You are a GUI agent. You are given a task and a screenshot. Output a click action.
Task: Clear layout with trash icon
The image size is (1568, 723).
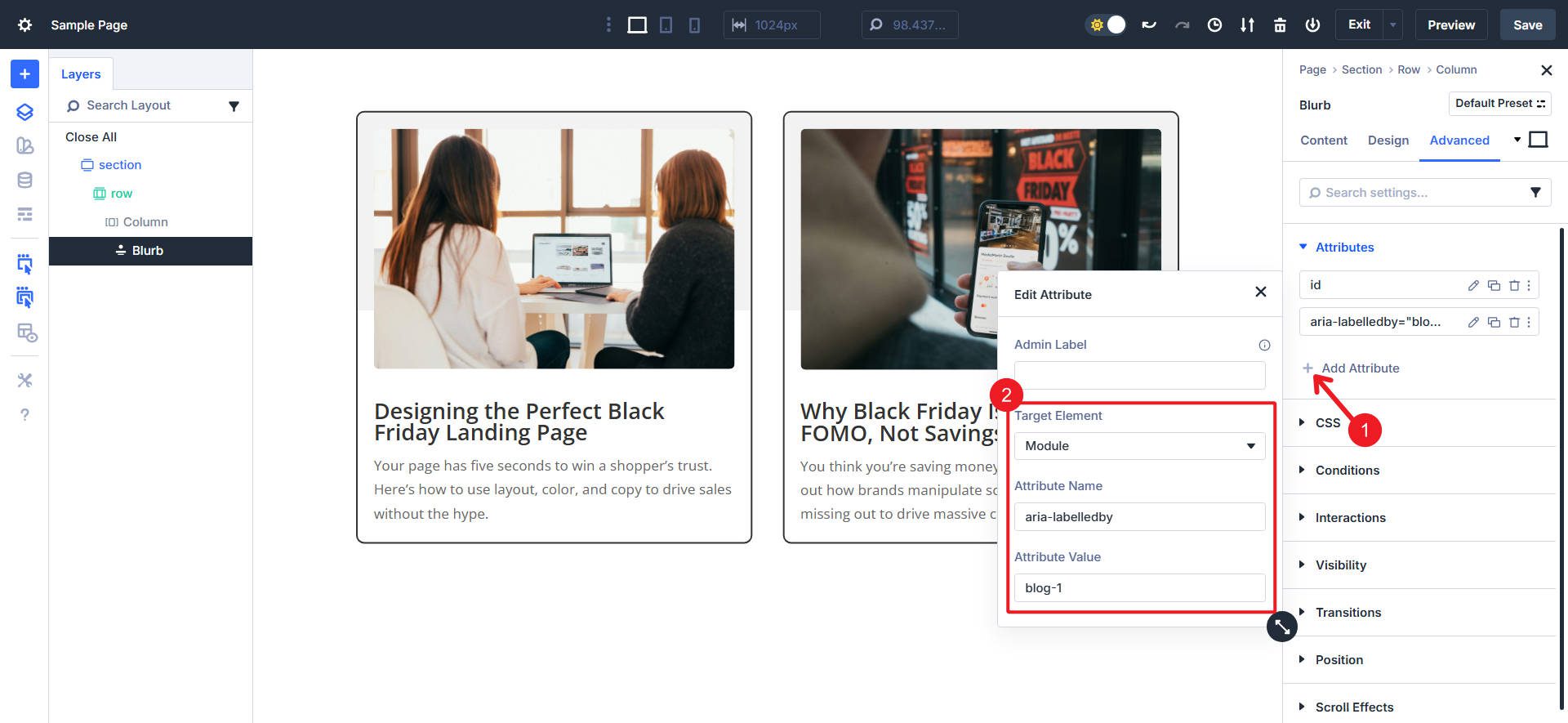tap(1280, 25)
